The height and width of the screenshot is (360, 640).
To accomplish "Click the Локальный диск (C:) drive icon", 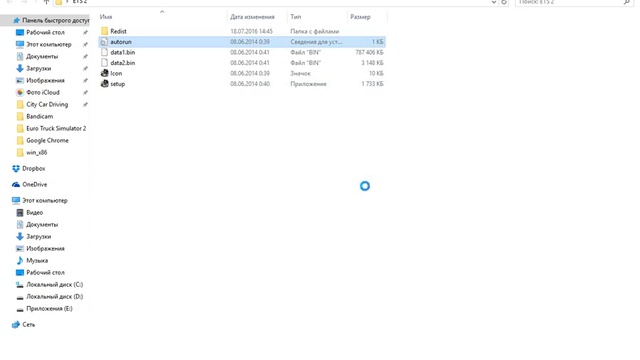I will tap(20, 284).
